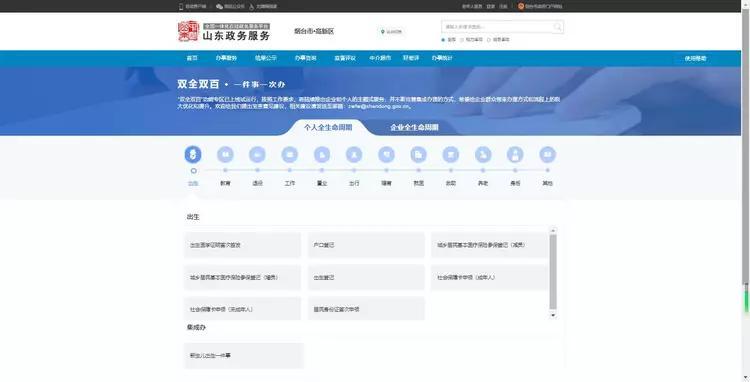Screen dimensions: 750x382
Task: Click the 身后 life-stage icon
Action: pyautogui.click(x=515, y=154)
